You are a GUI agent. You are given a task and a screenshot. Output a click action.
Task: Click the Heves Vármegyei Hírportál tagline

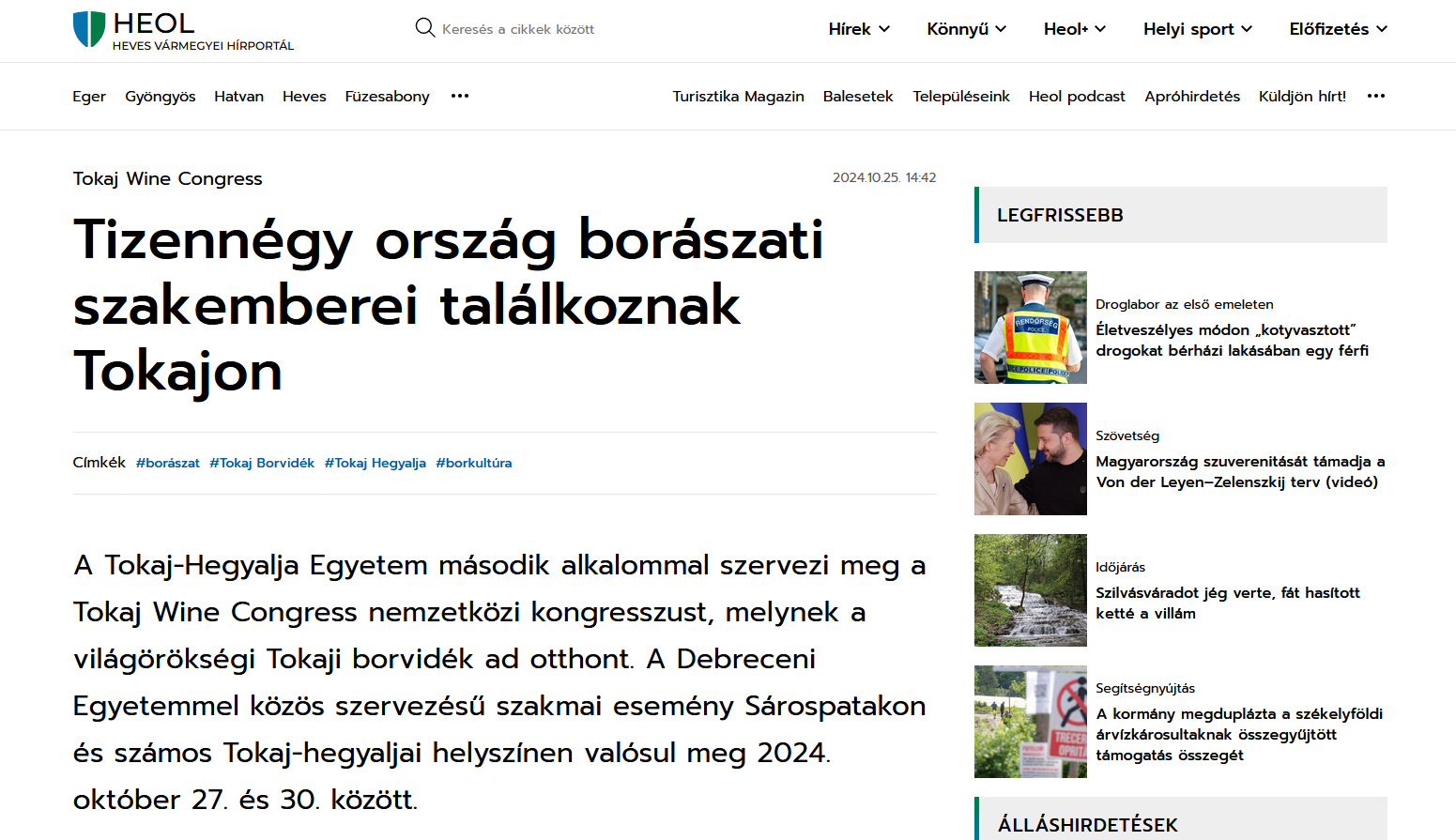[x=203, y=45]
